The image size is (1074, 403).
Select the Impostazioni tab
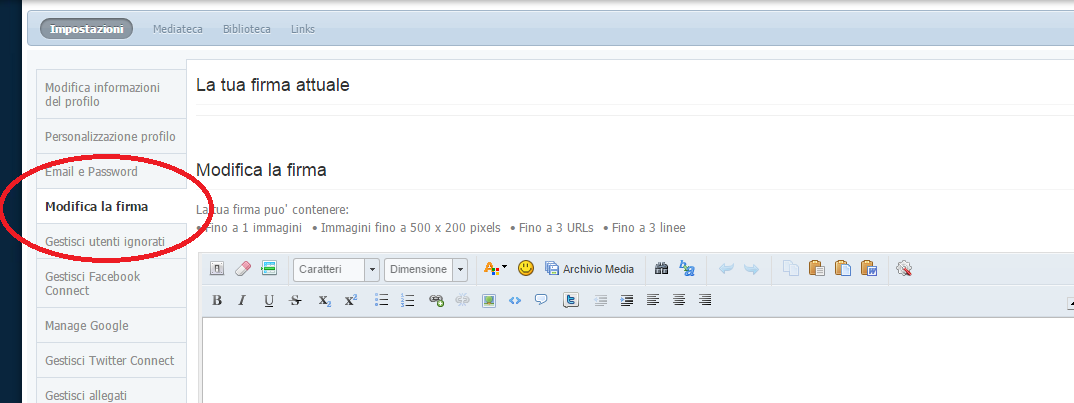(x=86, y=29)
